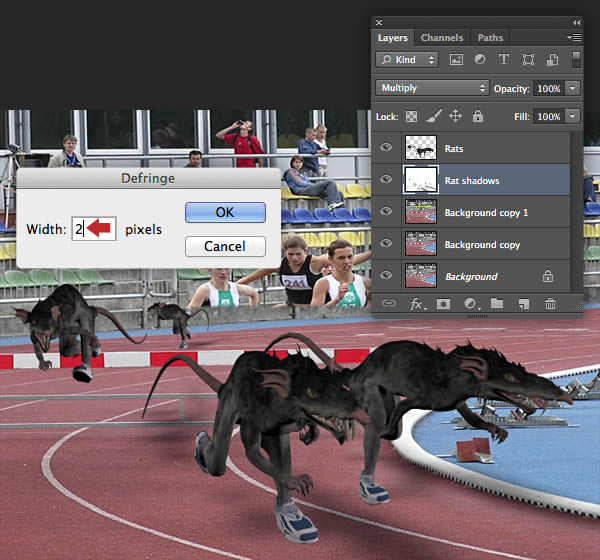
Task: Toggle the layer filtering switch
Action: 576,59
